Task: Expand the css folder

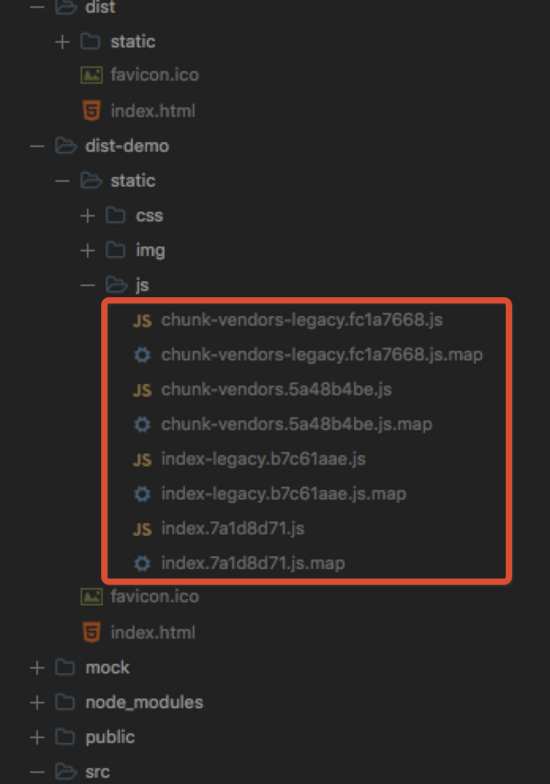Action: click(88, 216)
